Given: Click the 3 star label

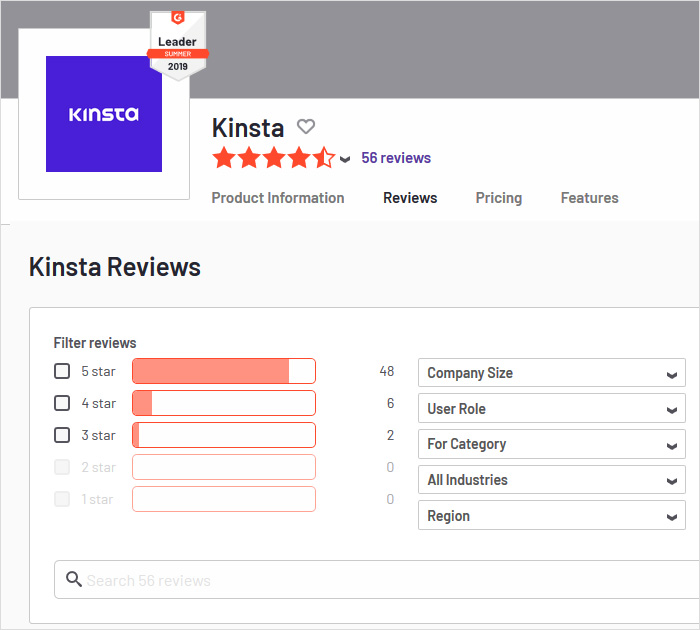Looking at the screenshot, I should tap(98, 435).
